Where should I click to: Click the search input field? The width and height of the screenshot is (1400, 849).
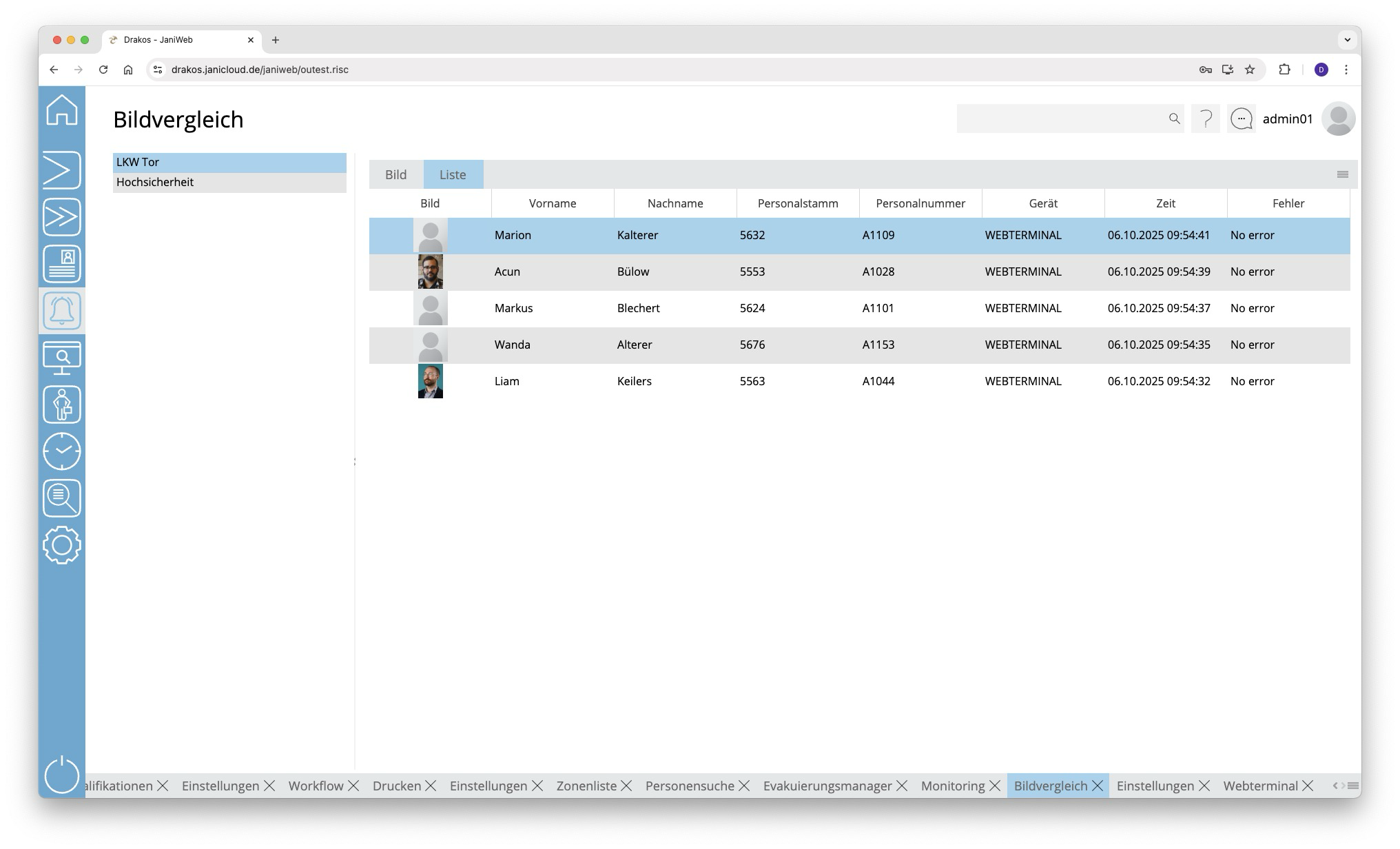pyautogui.click(x=1061, y=119)
